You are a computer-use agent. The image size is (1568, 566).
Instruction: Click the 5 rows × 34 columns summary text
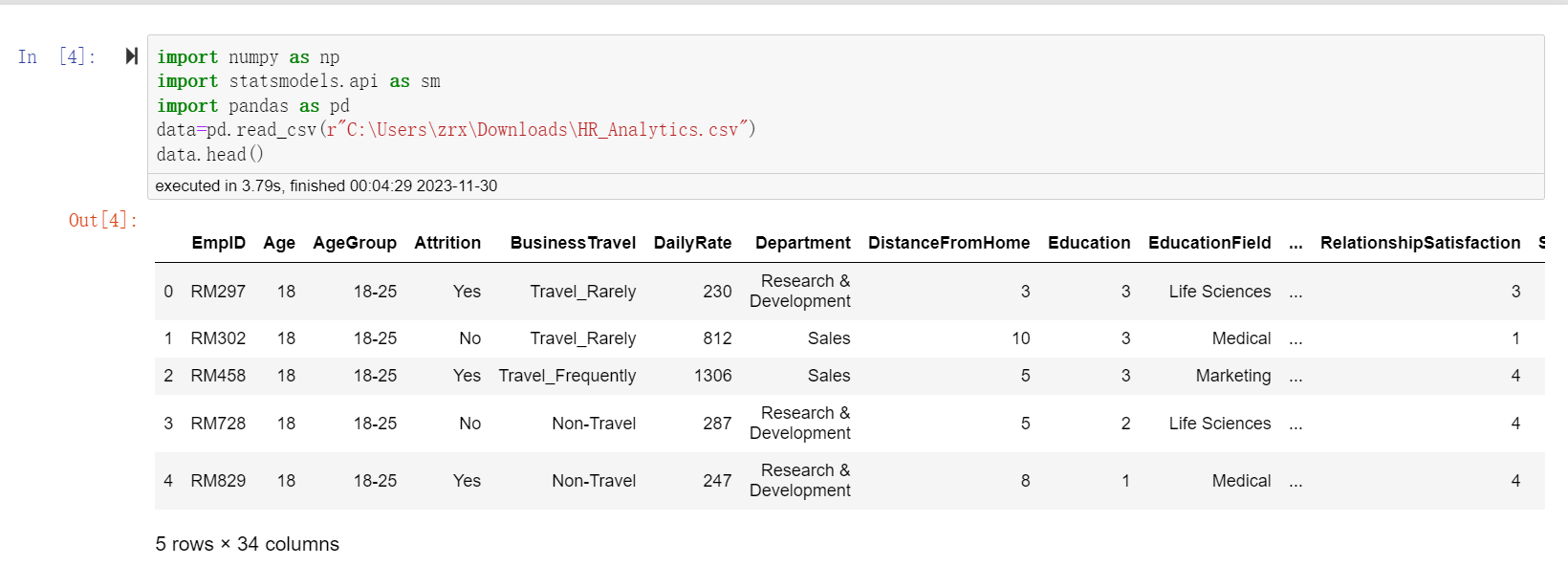(x=247, y=544)
